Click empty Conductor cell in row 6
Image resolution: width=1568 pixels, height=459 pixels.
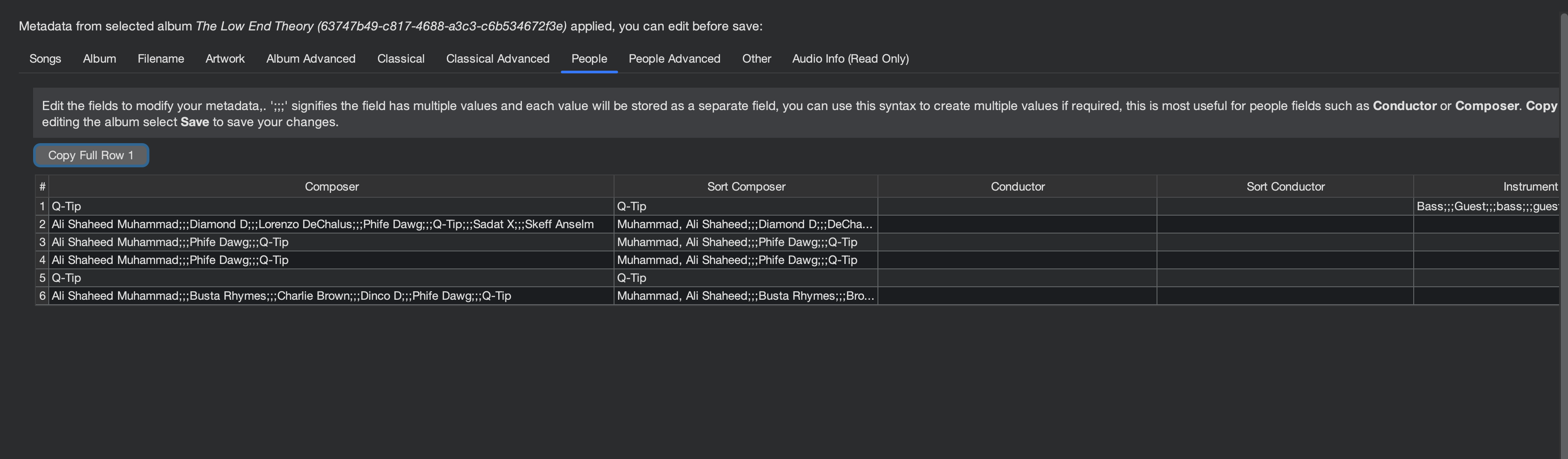pos(1017,296)
